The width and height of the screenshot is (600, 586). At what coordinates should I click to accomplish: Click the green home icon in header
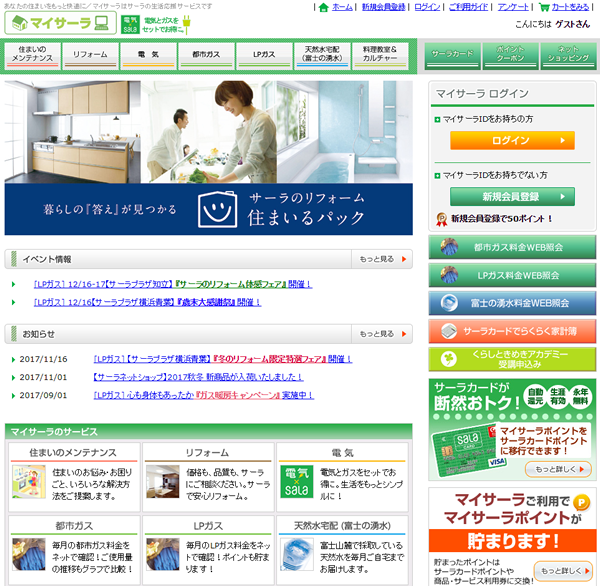pyautogui.click(x=323, y=7)
